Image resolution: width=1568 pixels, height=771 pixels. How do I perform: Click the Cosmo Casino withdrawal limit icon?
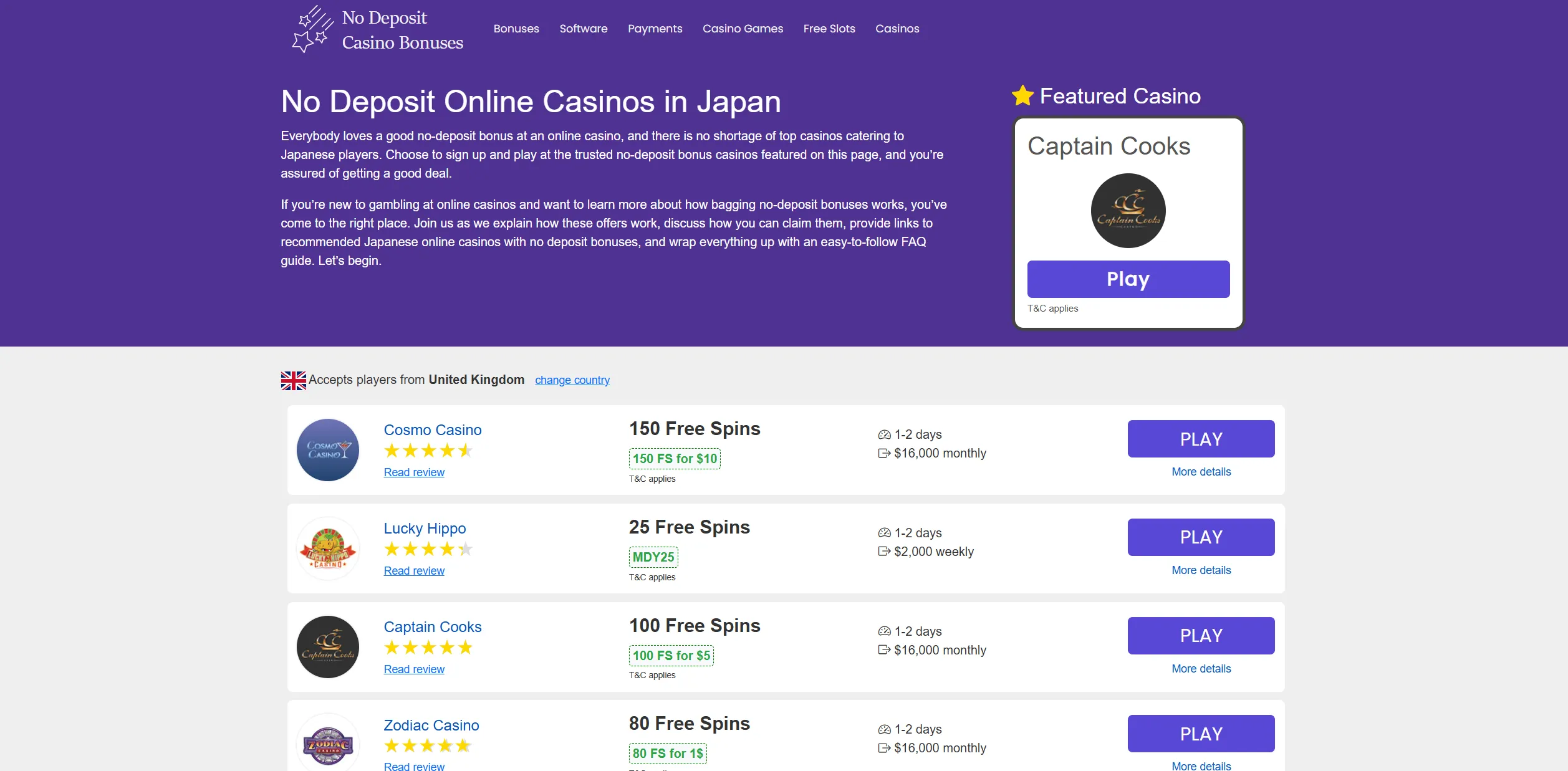(884, 453)
